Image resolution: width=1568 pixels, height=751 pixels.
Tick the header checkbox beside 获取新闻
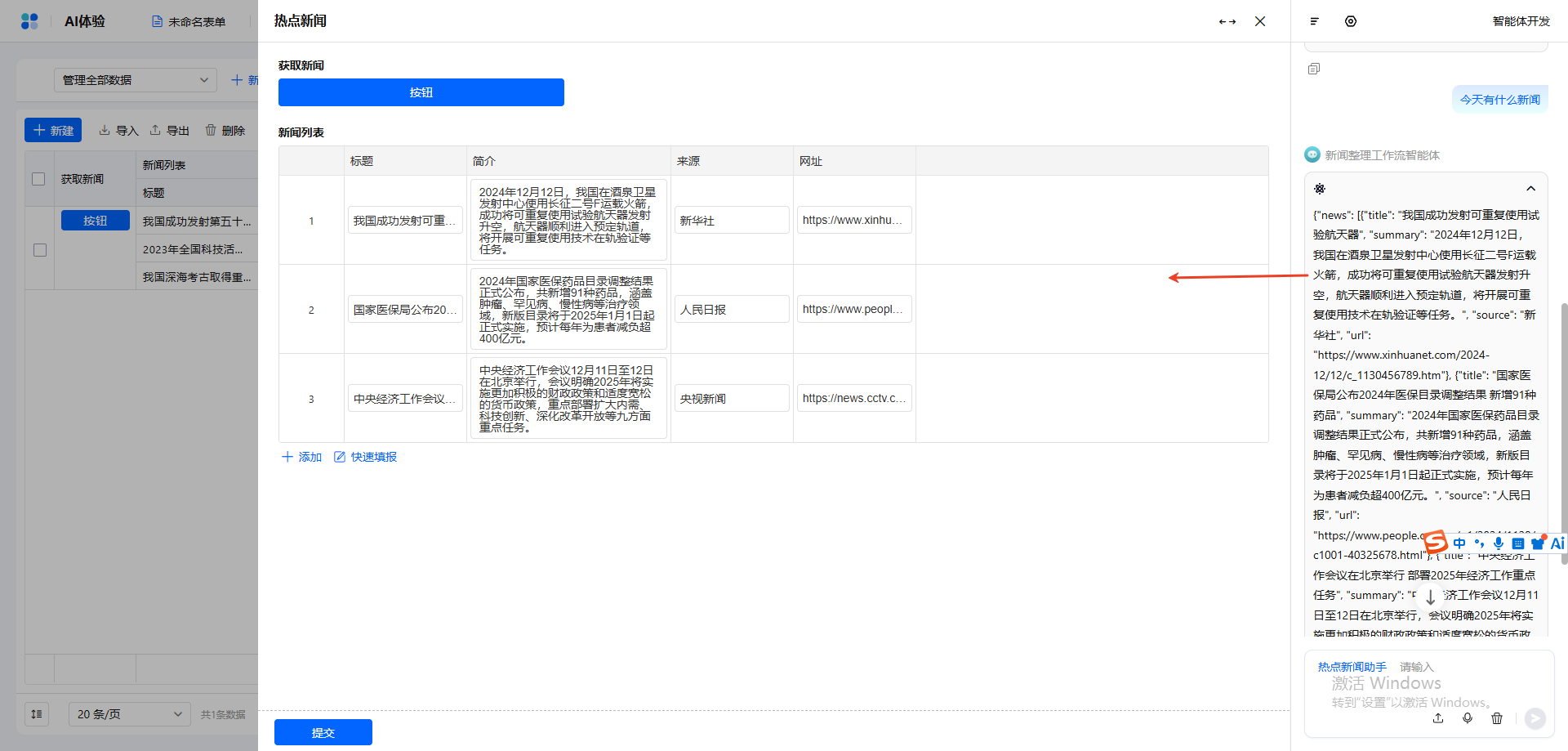pyautogui.click(x=38, y=179)
